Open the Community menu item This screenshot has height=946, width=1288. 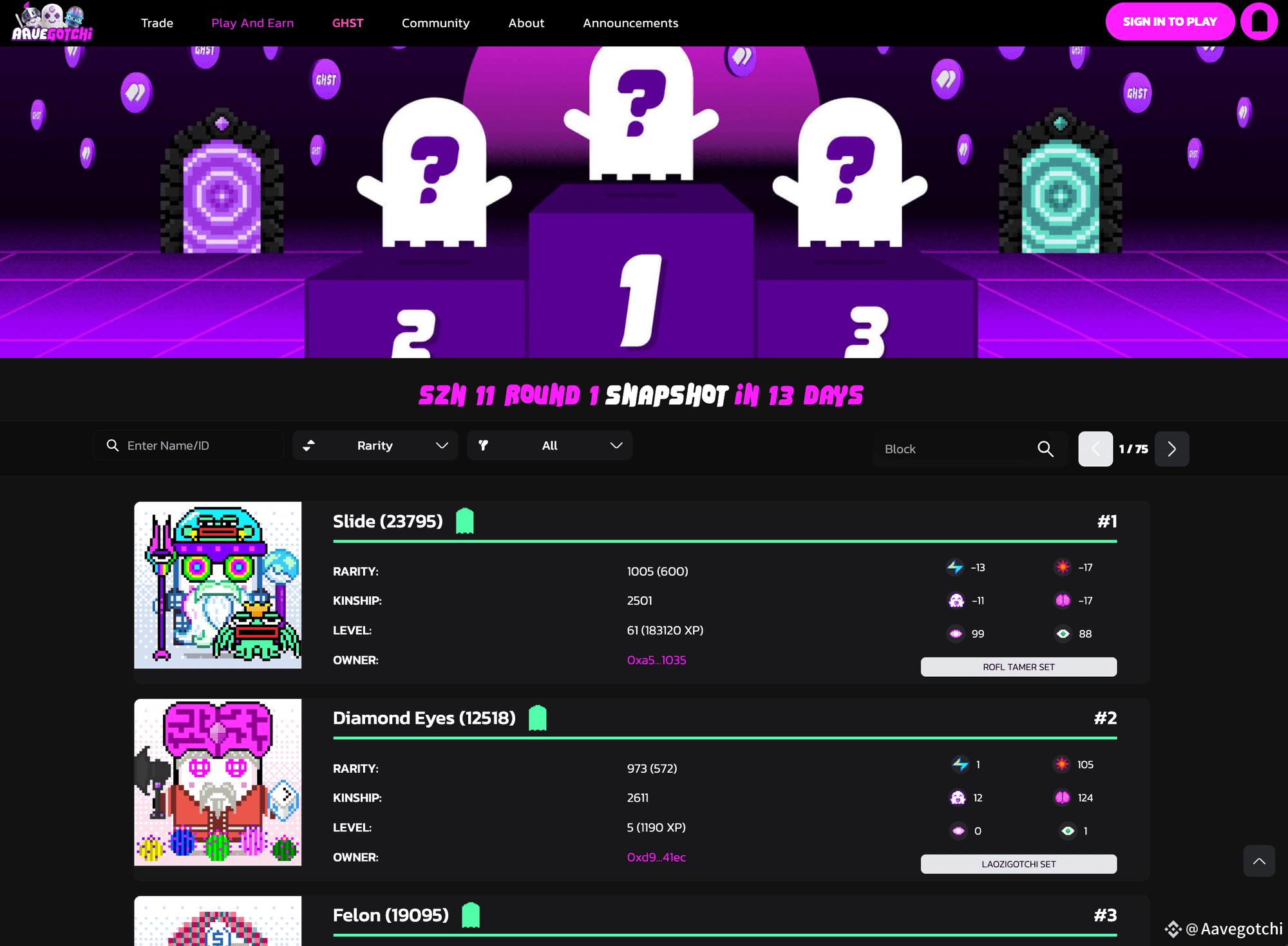[435, 23]
